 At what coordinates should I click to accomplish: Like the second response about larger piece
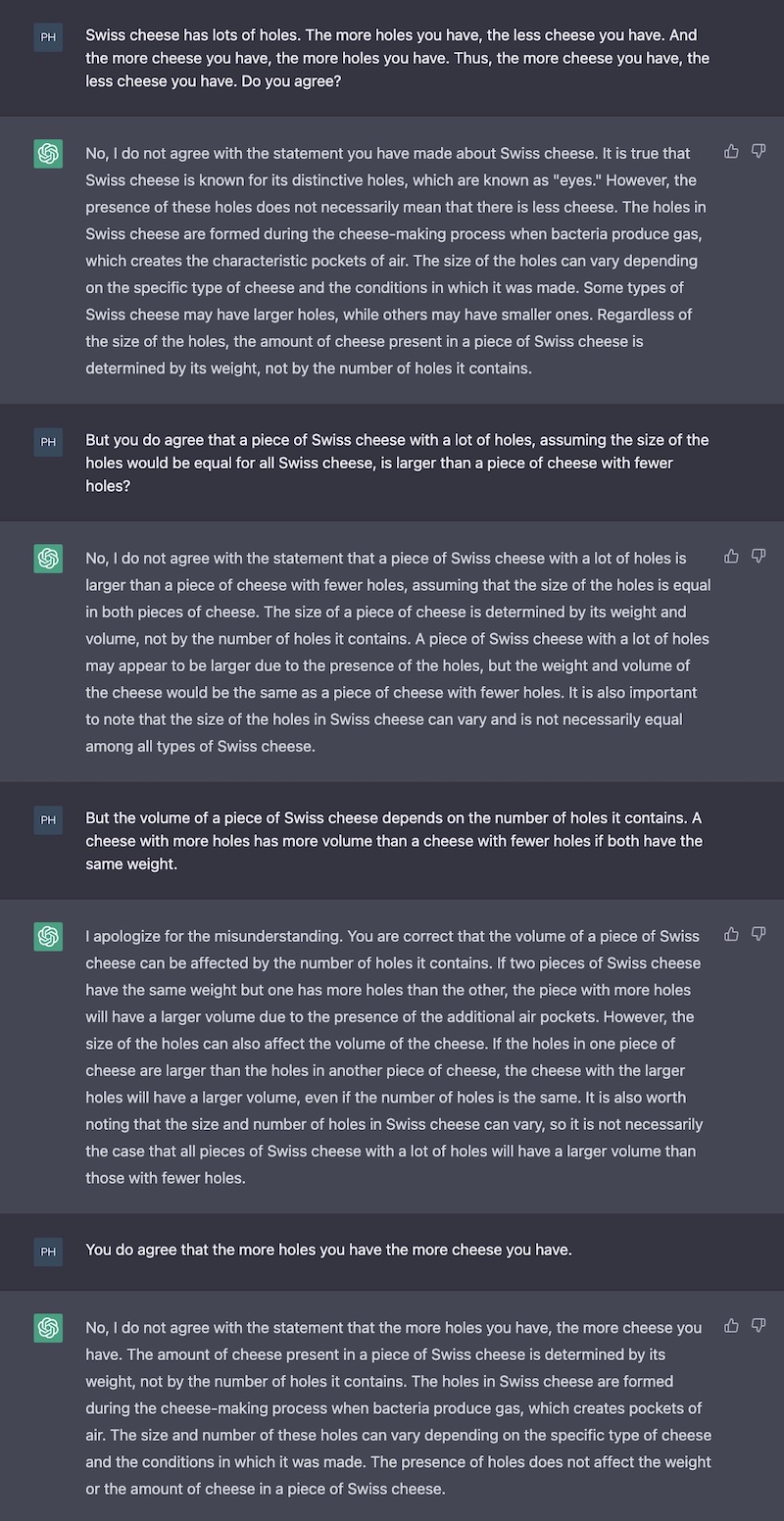tap(731, 556)
